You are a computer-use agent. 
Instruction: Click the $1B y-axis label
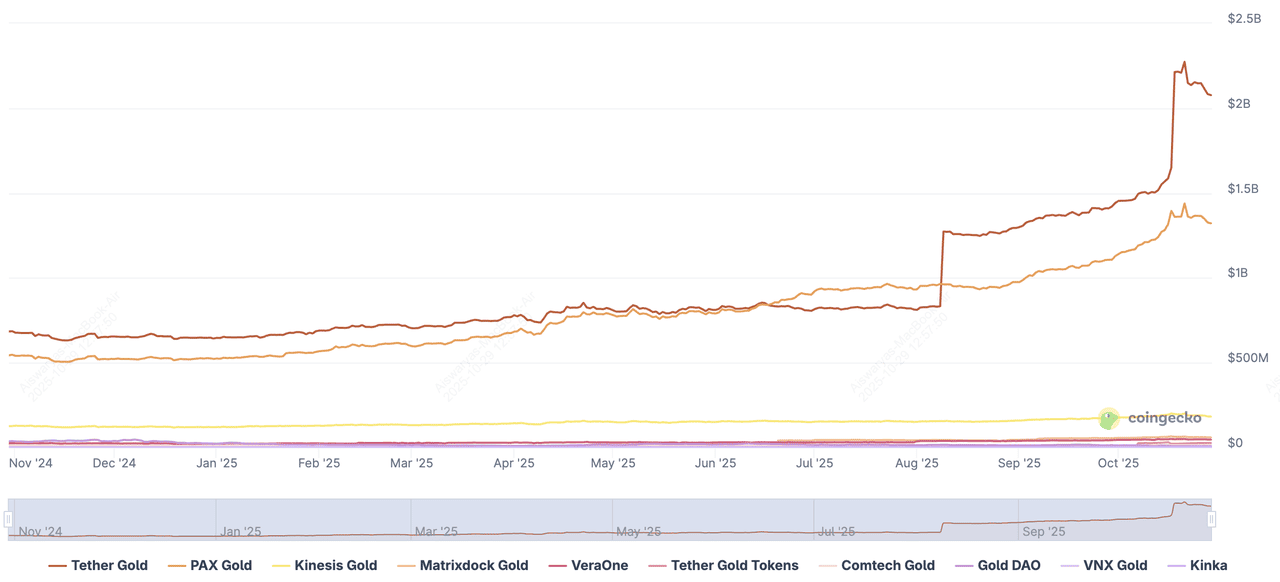click(x=1238, y=273)
